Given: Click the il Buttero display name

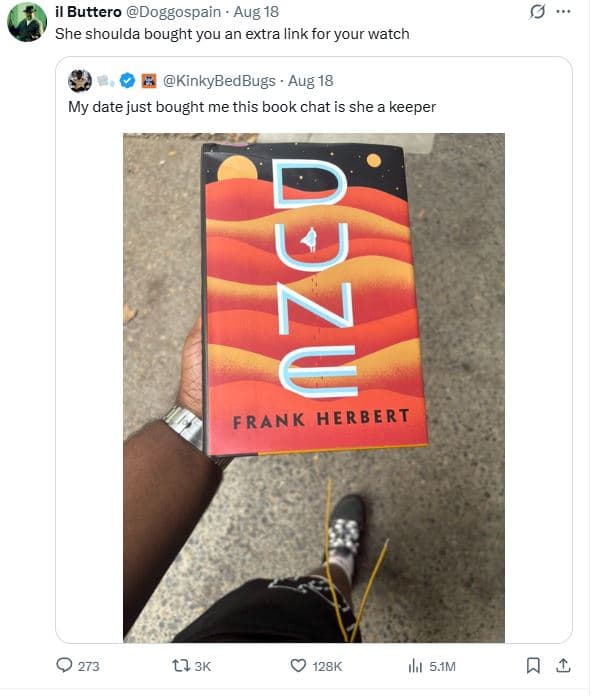Looking at the screenshot, I should point(88,12).
